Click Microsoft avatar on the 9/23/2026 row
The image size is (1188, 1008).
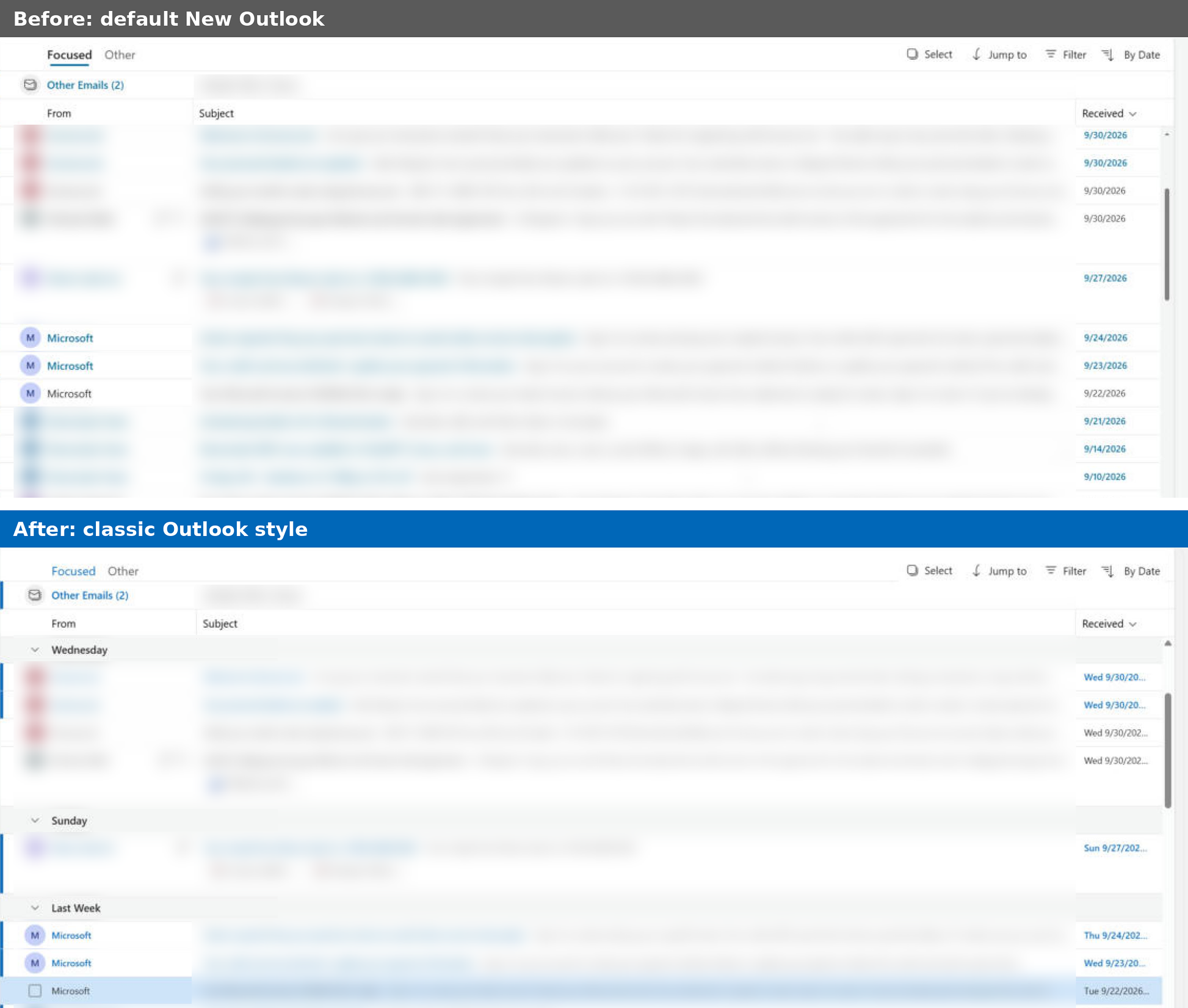pos(31,366)
